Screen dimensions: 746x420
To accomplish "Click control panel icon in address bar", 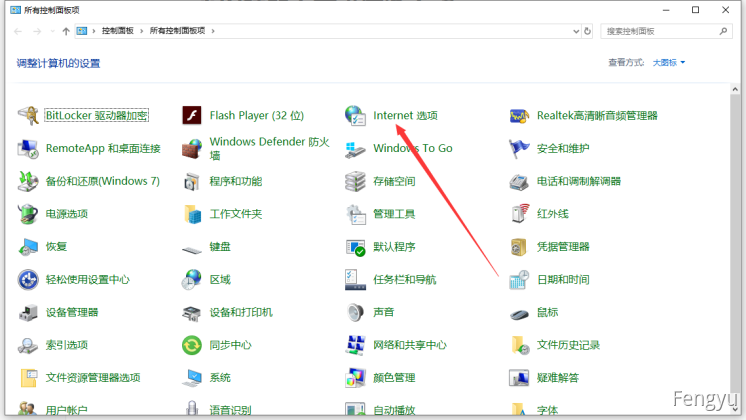I will coord(82,31).
